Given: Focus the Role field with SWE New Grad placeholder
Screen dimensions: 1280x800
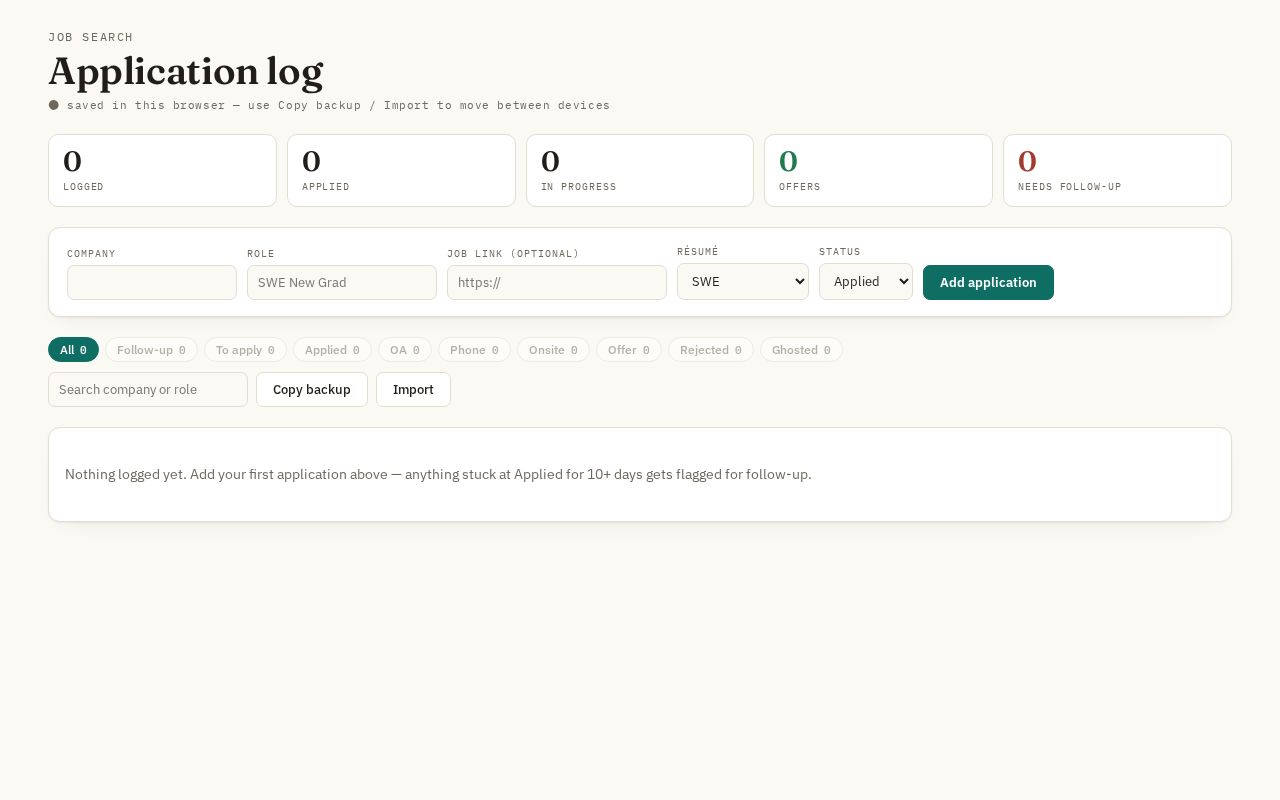Looking at the screenshot, I should coord(342,282).
